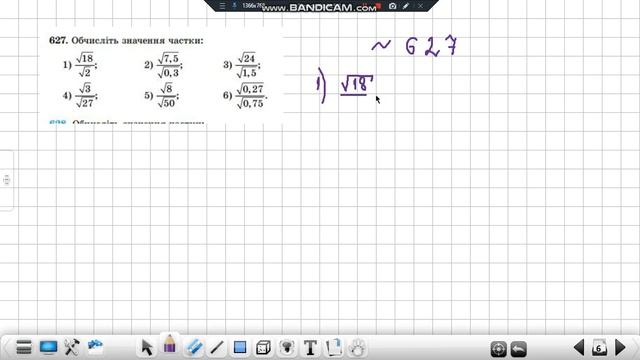Open the page 6 indicator
640x360 pixels.
pyautogui.click(x=599, y=348)
